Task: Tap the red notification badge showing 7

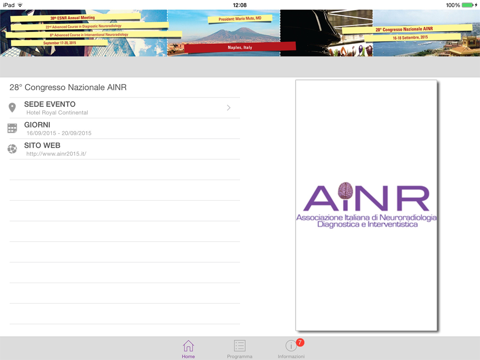Action: click(x=300, y=342)
